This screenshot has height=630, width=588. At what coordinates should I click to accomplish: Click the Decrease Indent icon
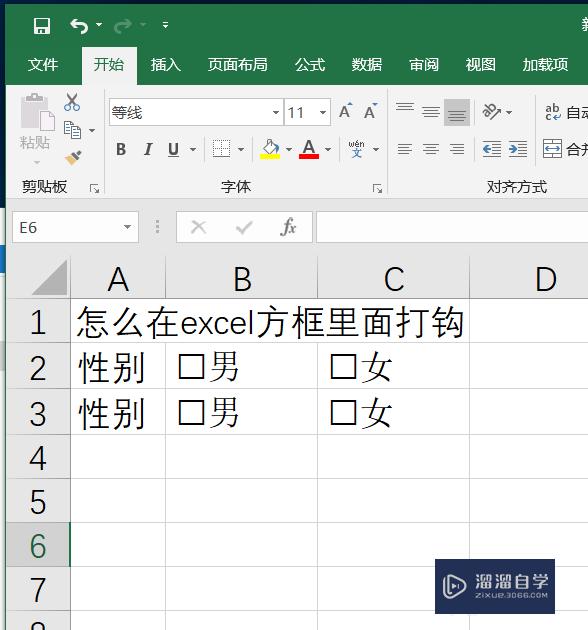pyautogui.click(x=492, y=149)
